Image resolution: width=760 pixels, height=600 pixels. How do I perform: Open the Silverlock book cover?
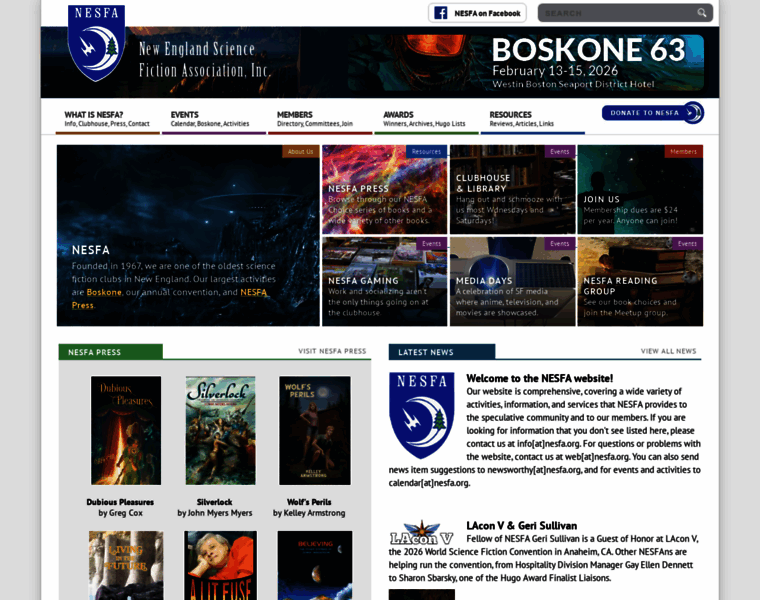221,430
